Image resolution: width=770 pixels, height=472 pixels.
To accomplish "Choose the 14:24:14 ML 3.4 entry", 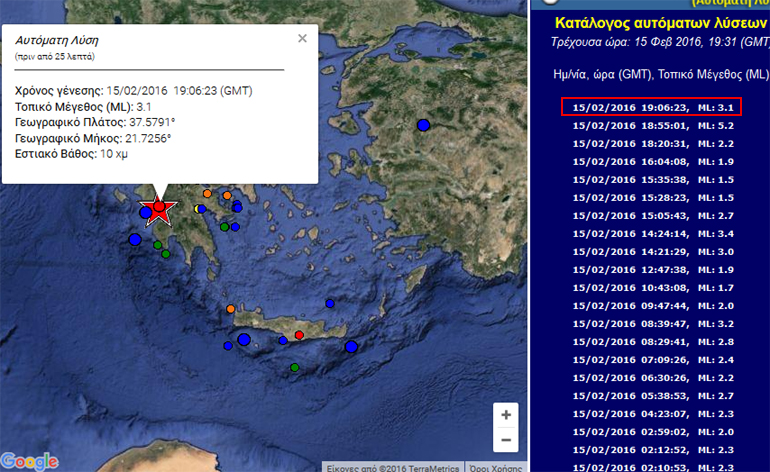I will 650,234.
